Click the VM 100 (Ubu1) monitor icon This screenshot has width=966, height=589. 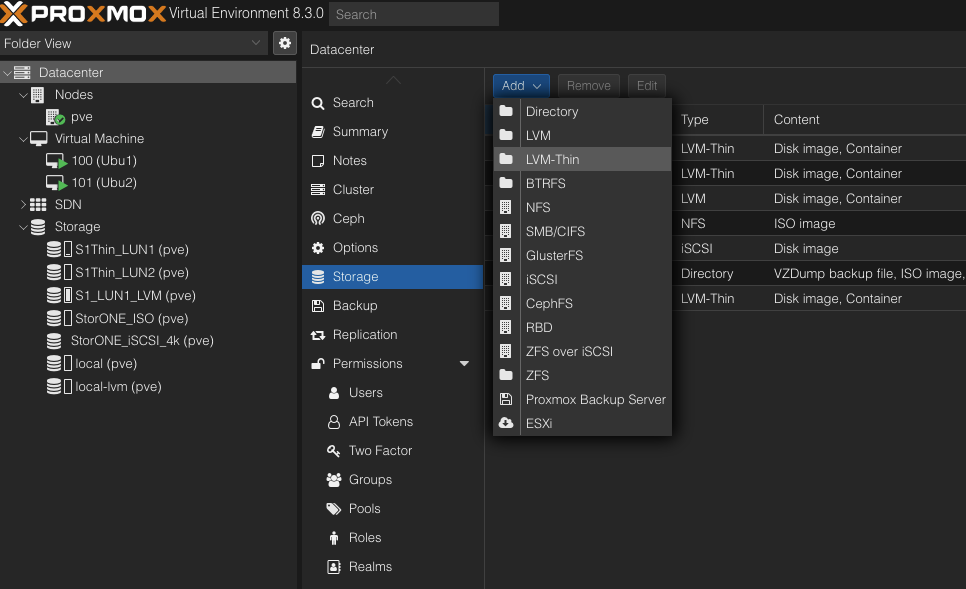pos(56,161)
